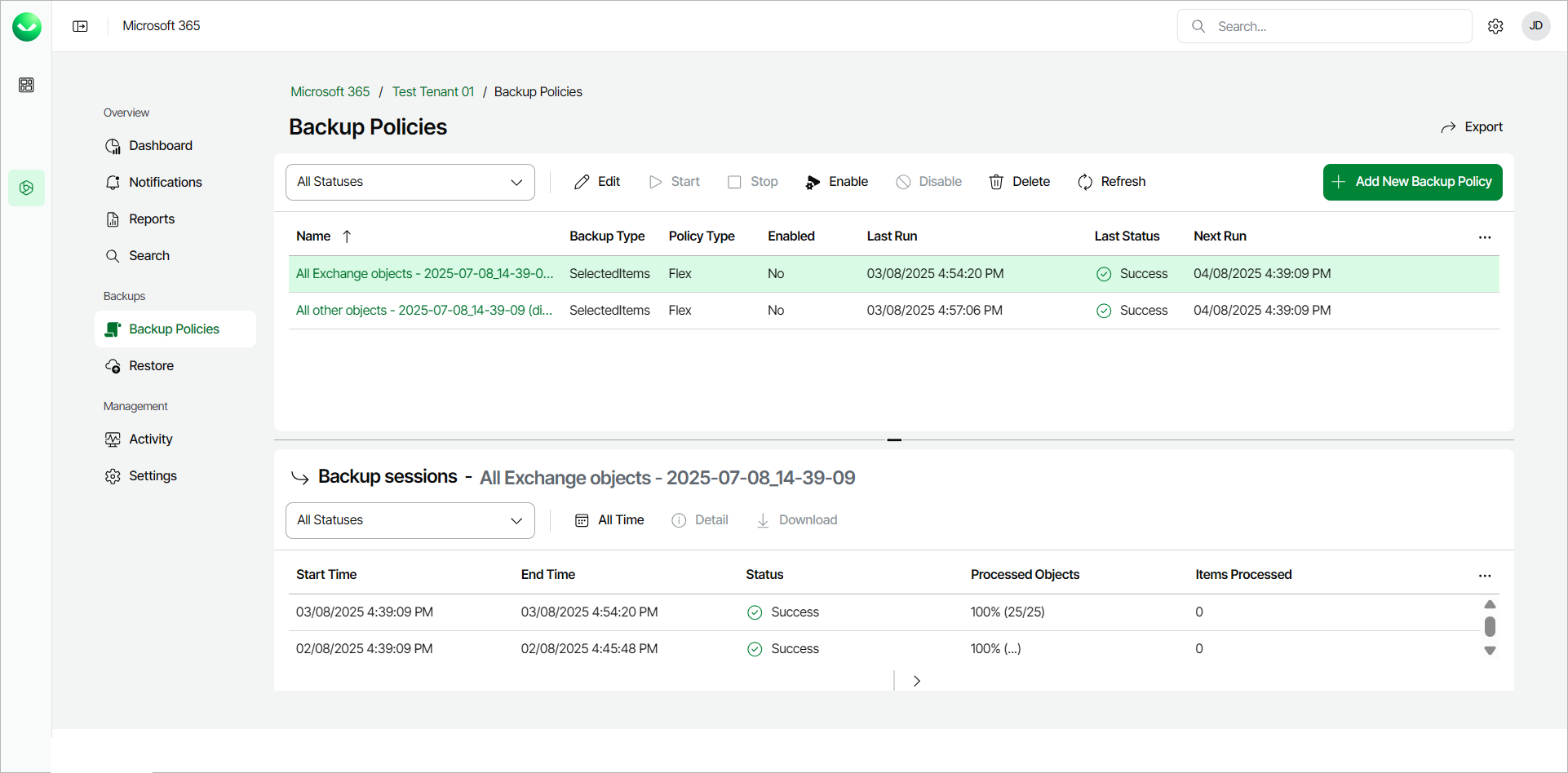1568x773 pixels.
Task: Sort the policy list by the Name column
Action: 313,236
